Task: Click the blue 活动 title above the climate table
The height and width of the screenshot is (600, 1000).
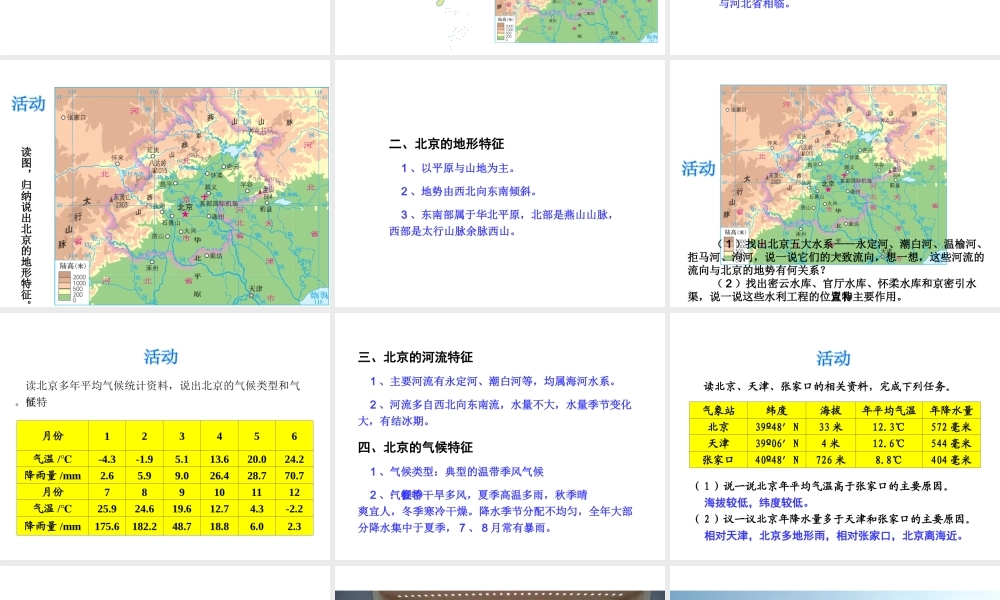Action: (x=161, y=356)
